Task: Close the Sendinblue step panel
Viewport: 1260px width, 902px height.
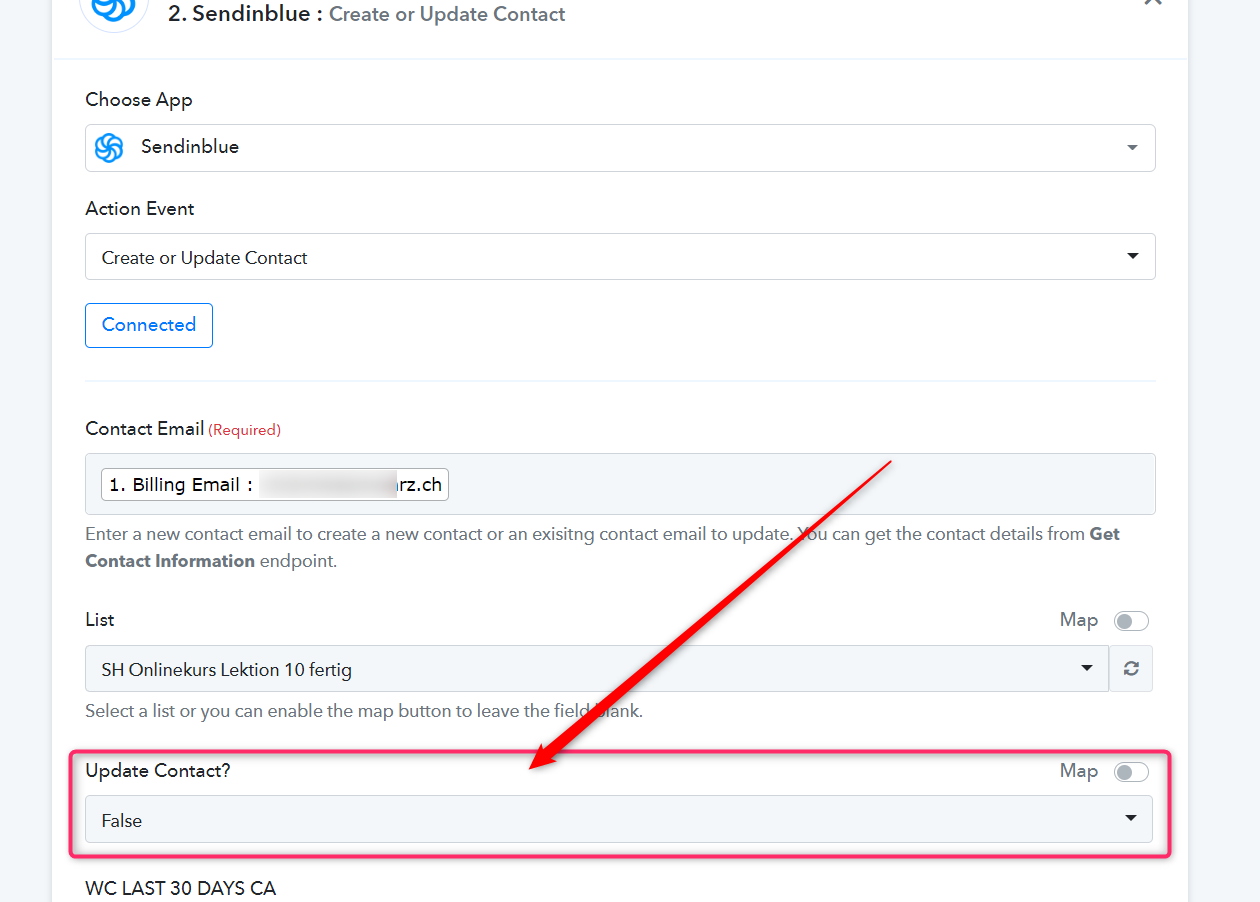Action: pos(1152,3)
